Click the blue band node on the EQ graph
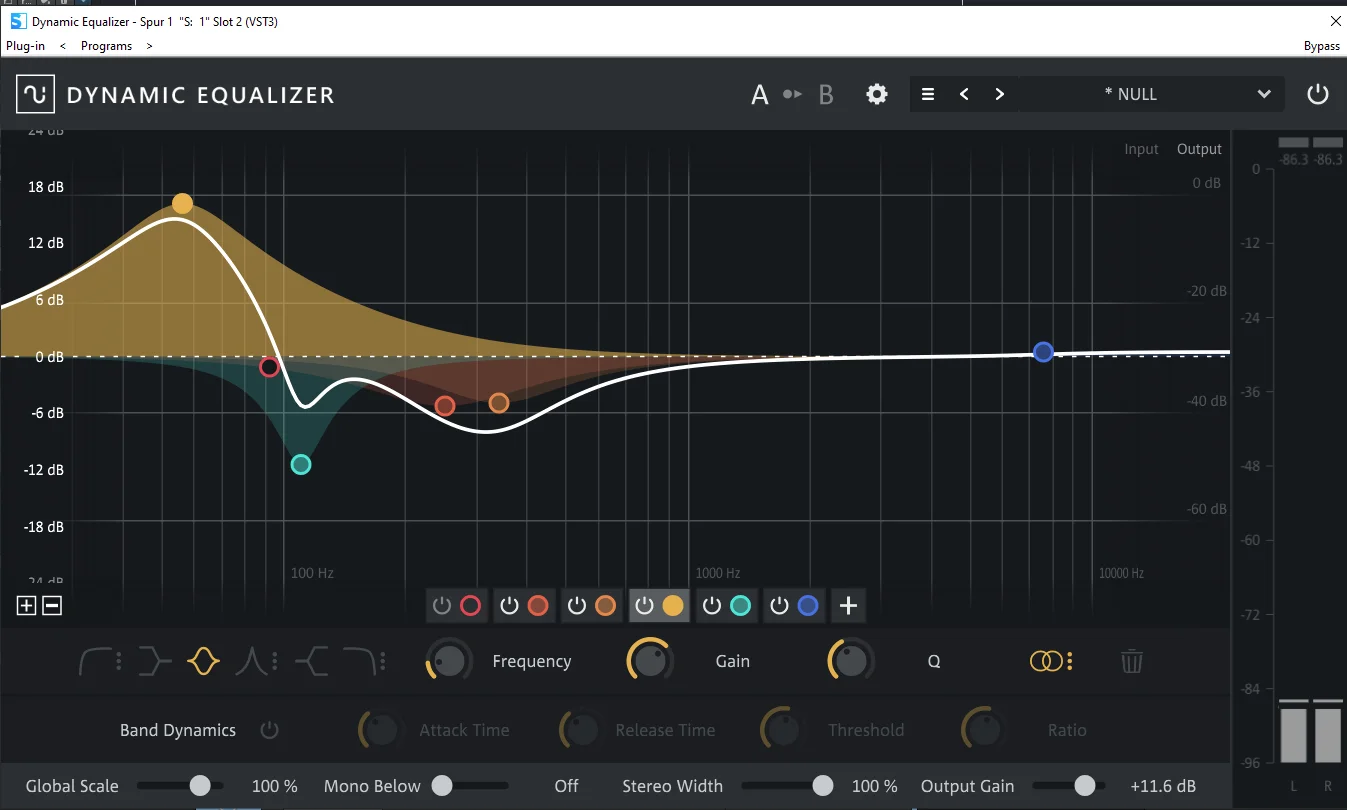This screenshot has width=1347, height=810. (1044, 352)
